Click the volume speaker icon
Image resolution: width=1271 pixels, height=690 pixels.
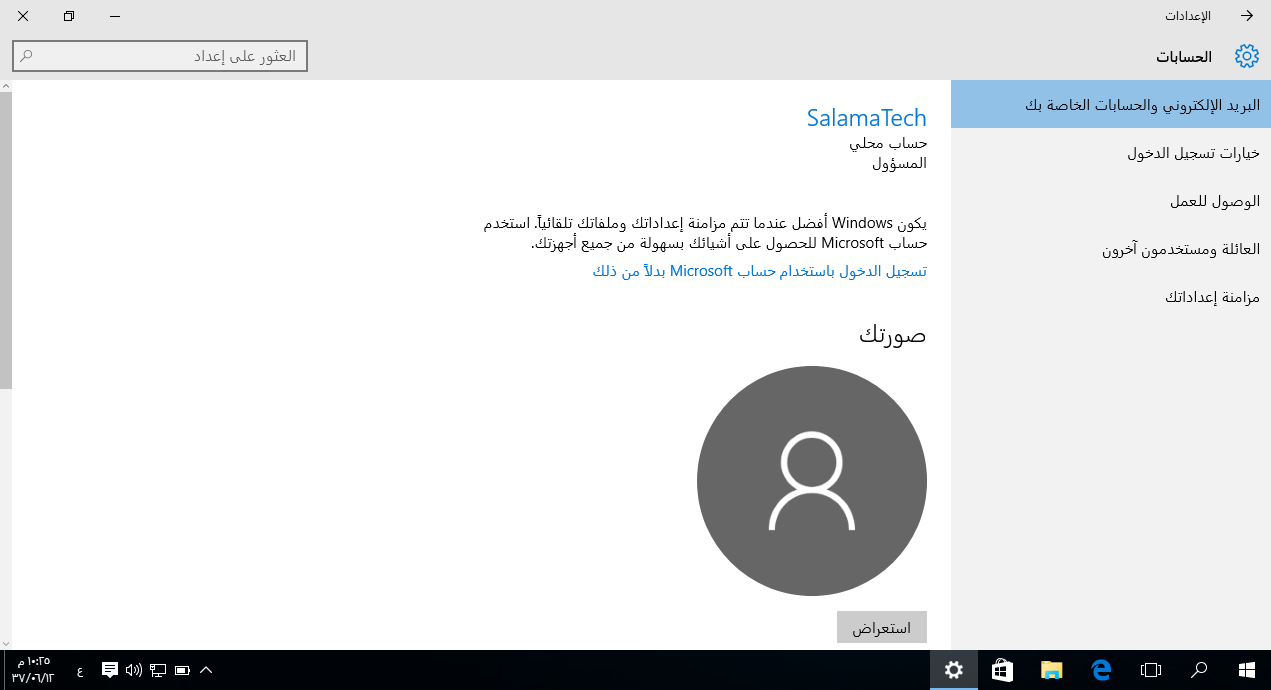[x=134, y=670]
